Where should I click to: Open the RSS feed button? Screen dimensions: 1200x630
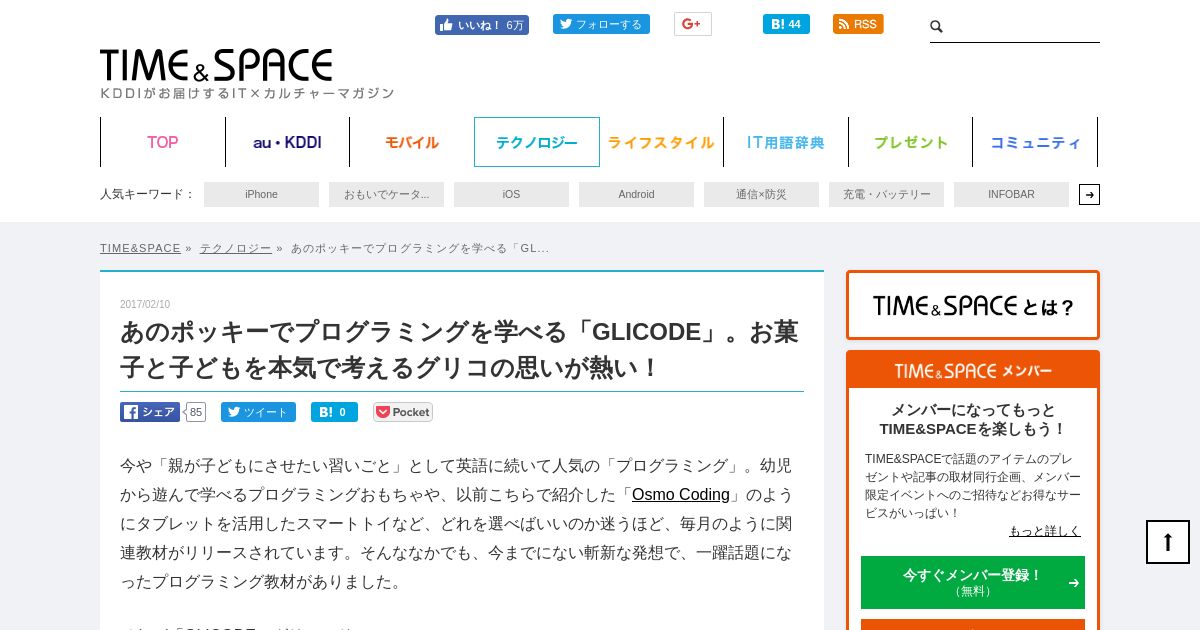858,24
